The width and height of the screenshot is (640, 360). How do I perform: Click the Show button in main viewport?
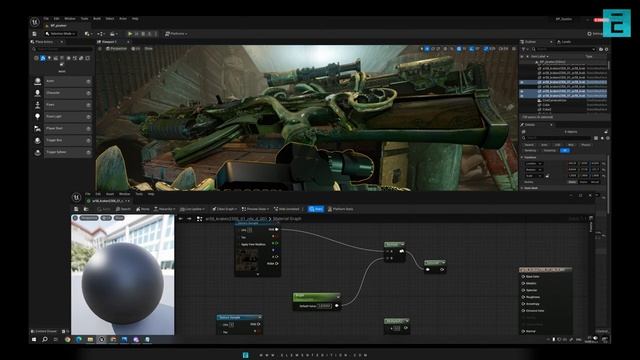(x=149, y=49)
